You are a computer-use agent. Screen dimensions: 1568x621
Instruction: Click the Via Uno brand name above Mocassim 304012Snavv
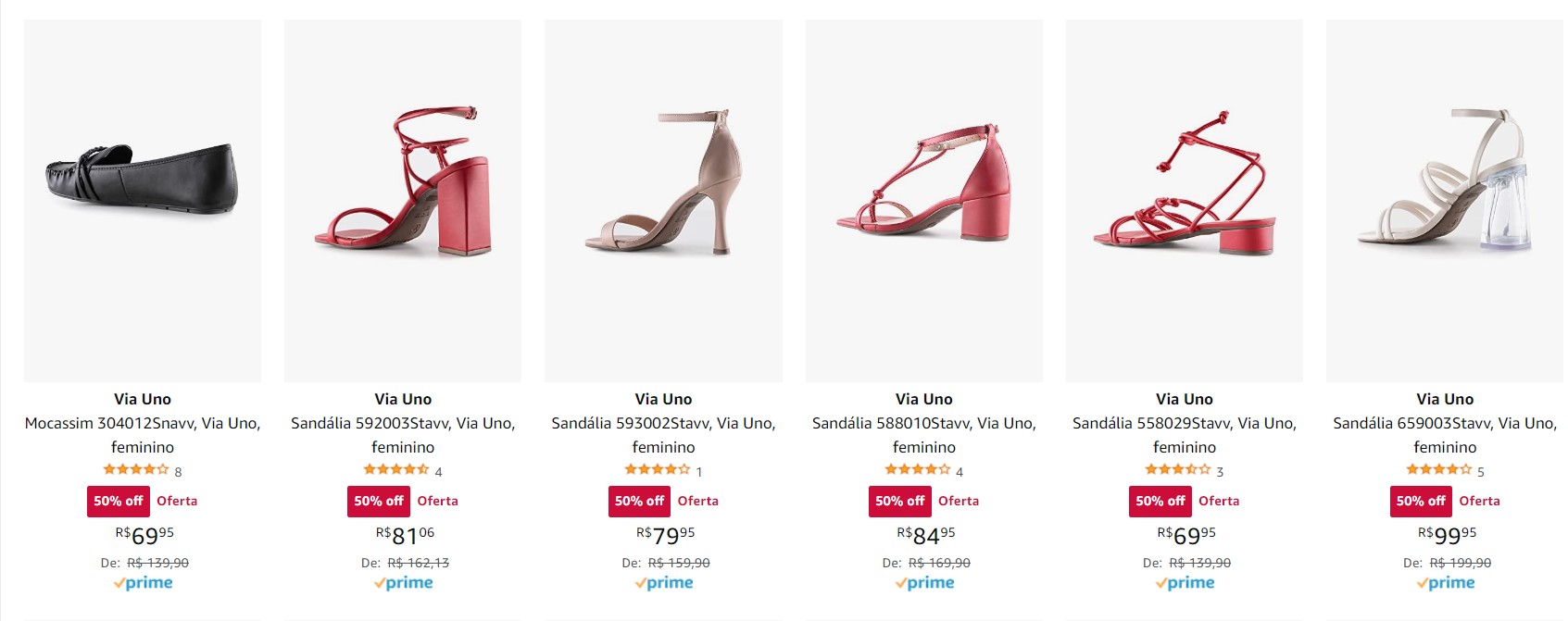pyautogui.click(x=144, y=399)
